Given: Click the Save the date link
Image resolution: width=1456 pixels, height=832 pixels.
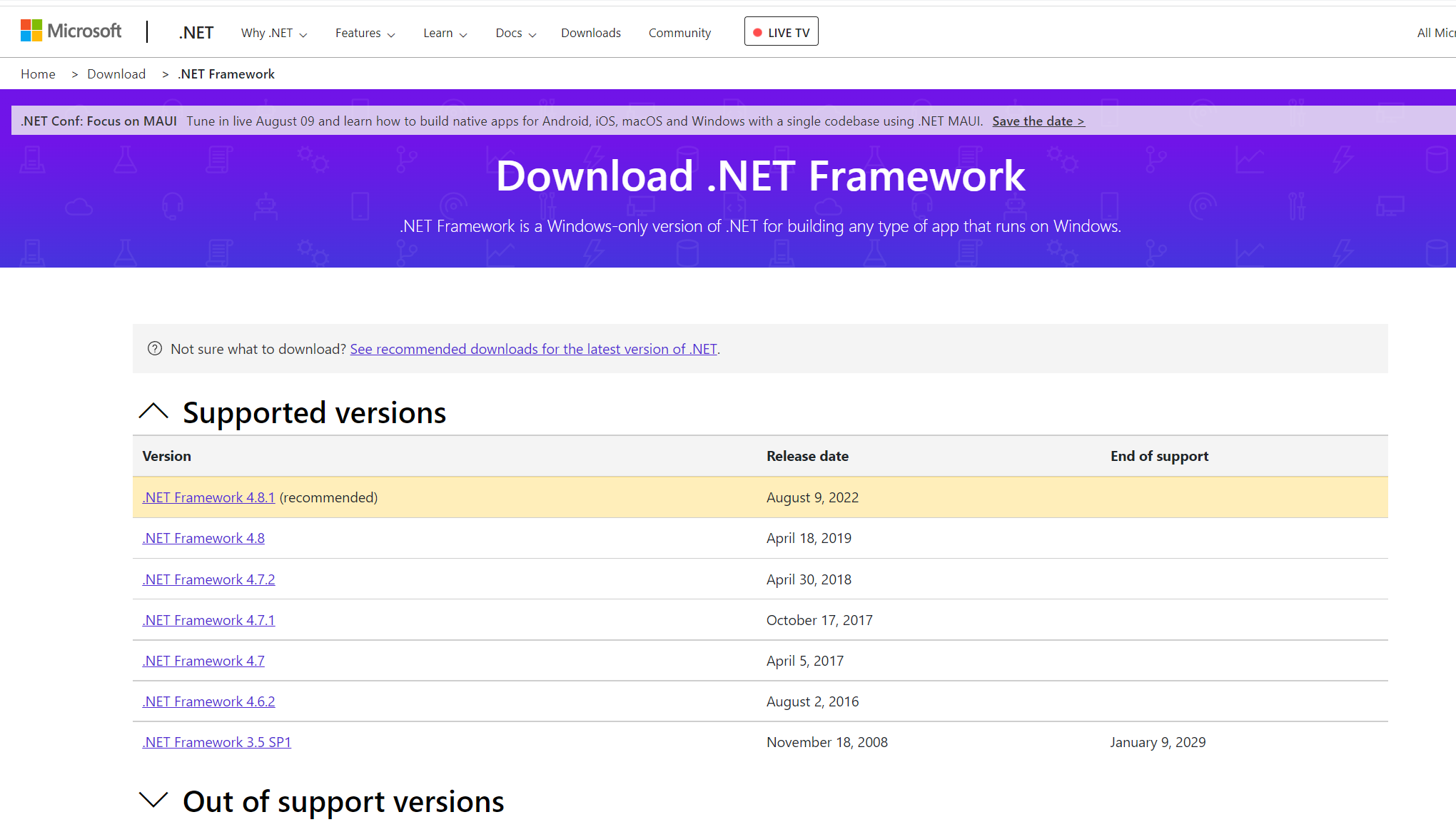Looking at the screenshot, I should pos(1038,121).
